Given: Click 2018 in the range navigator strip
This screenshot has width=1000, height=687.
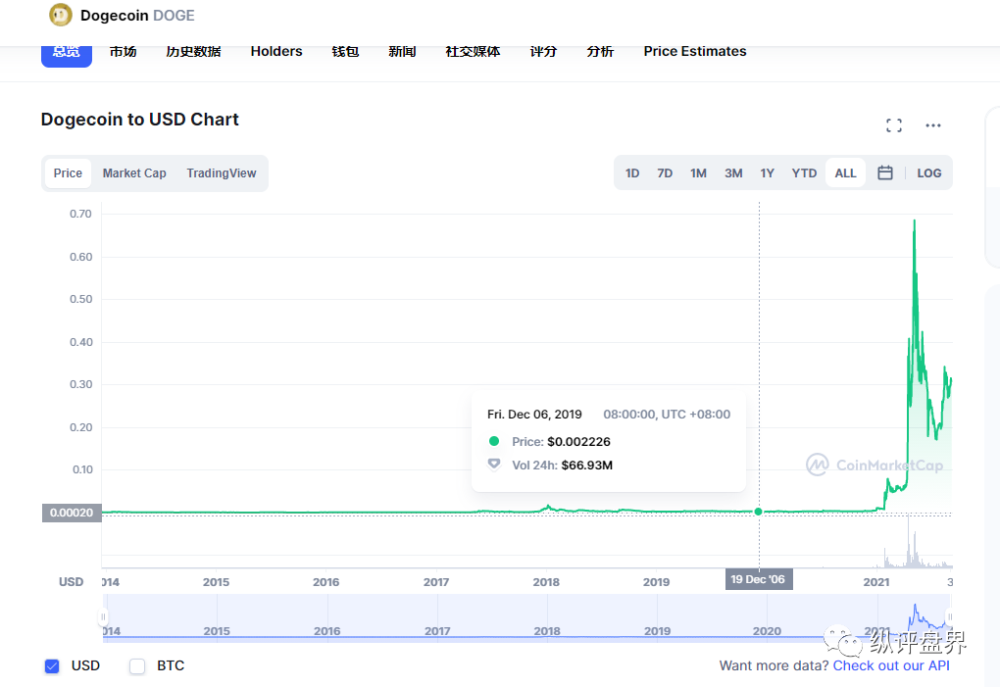Looking at the screenshot, I should point(547,631).
